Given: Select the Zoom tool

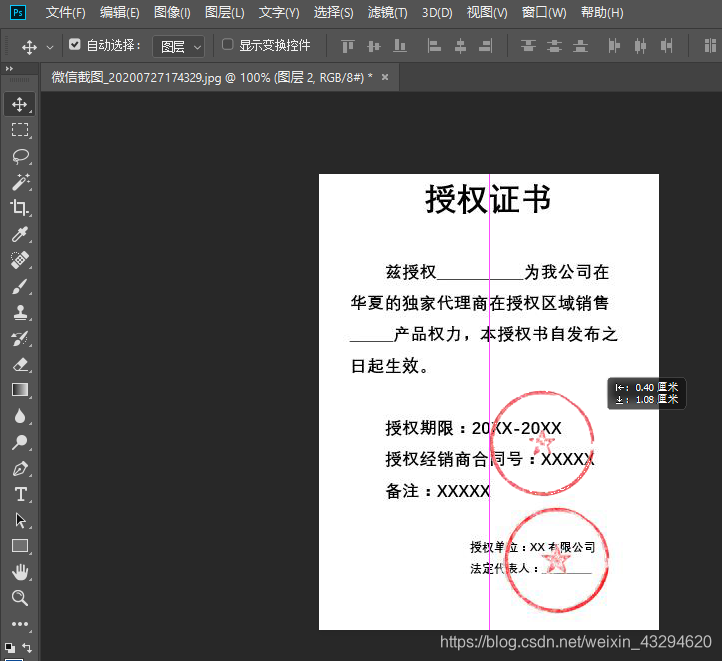Looking at the screenshot, I should click(20, 597).
